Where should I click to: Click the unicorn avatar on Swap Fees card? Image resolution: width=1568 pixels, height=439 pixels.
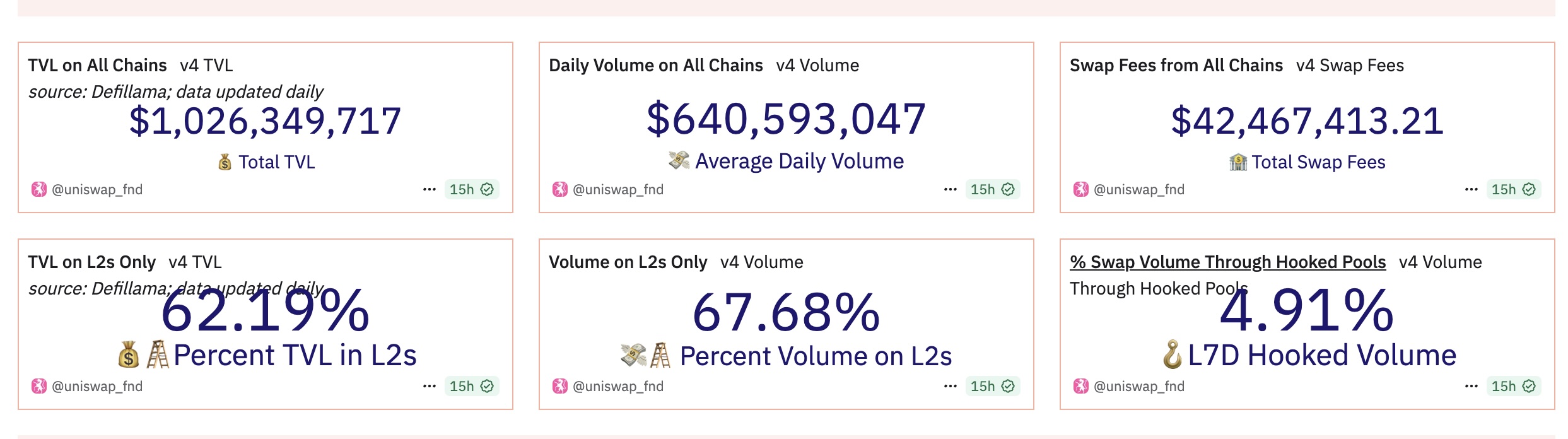pyautogui.click(x=1081, y=189)
